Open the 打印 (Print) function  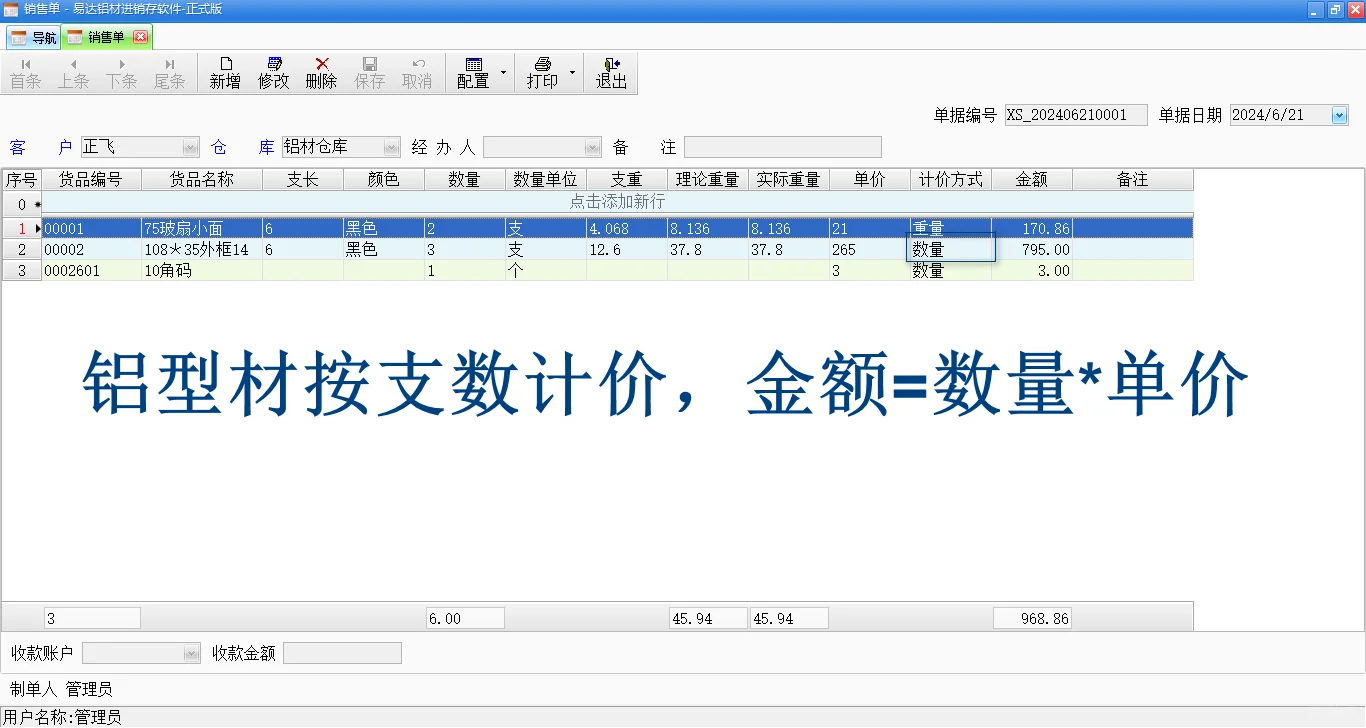point(542,72)
